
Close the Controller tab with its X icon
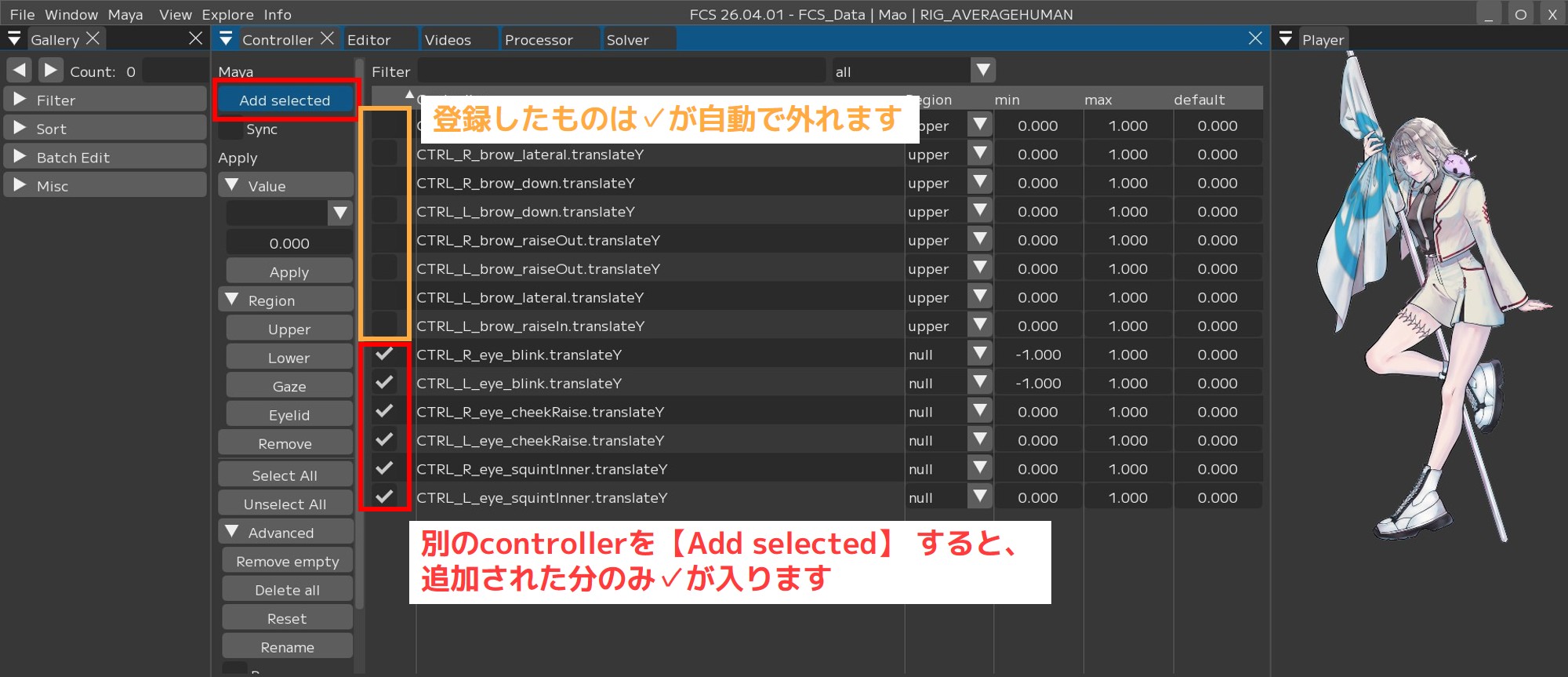(x=328, y=38)
